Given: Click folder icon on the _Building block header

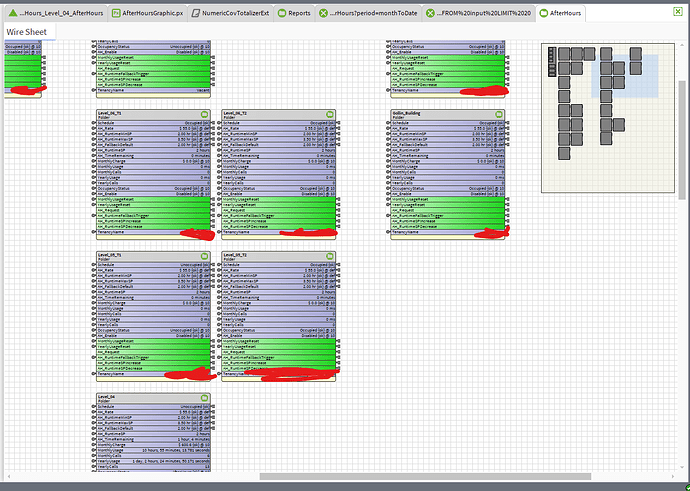Looking at the screenshot, I should click(499, 114).
